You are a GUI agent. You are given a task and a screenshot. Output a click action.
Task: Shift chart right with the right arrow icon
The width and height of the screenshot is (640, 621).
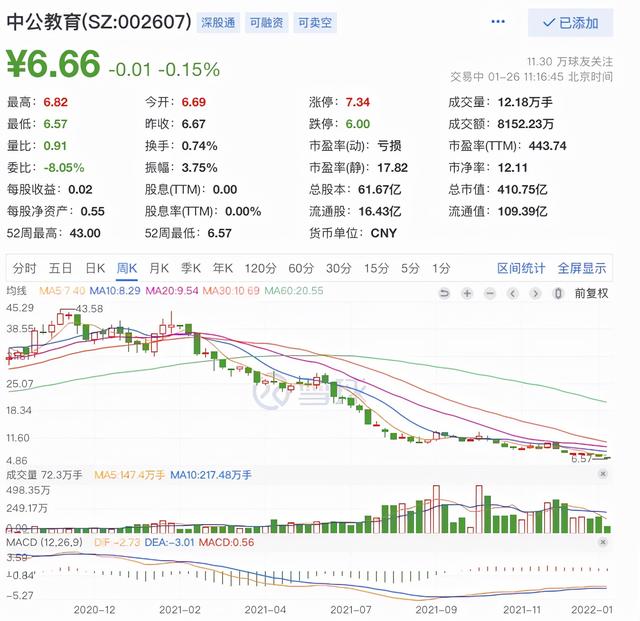pos(536,293)
